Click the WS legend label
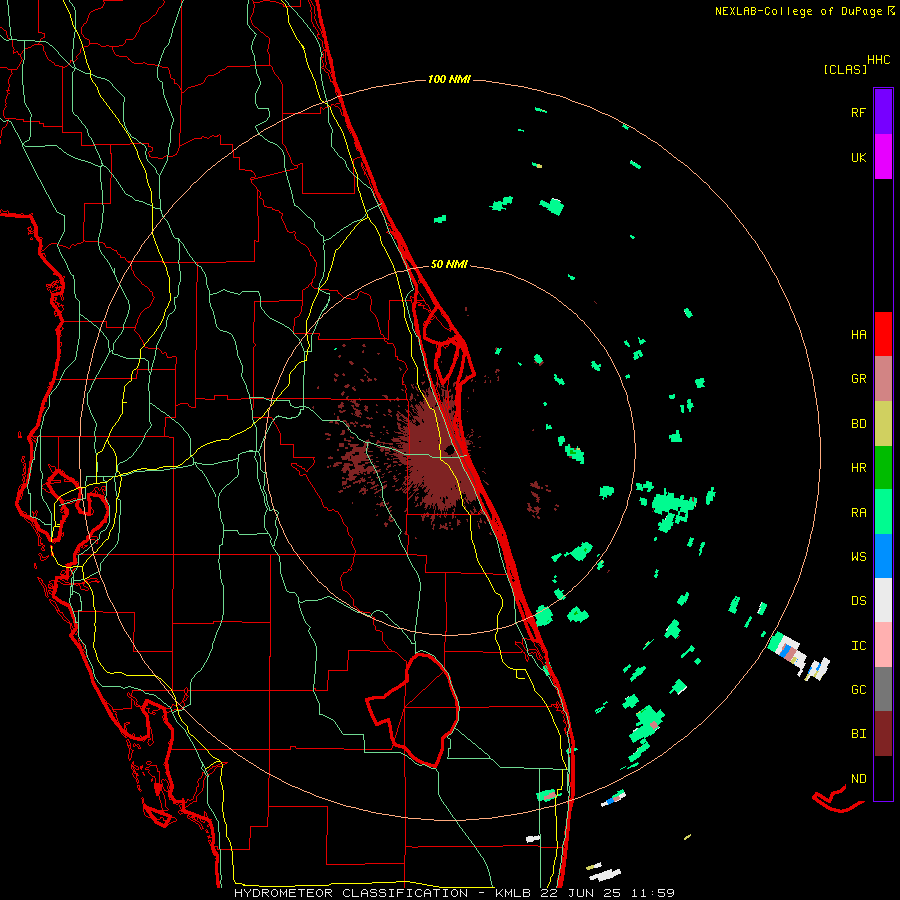The height and width of the screenshot is (900, 900). coord(858,557)
